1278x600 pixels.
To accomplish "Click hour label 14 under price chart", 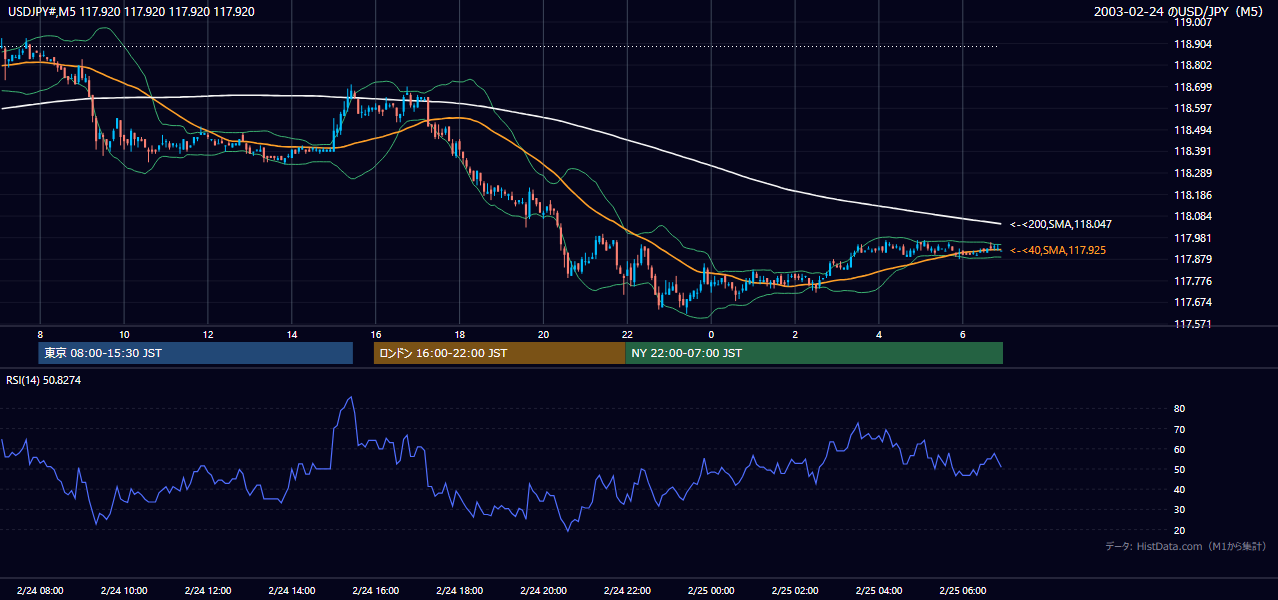I will click(x=292, y=334).
